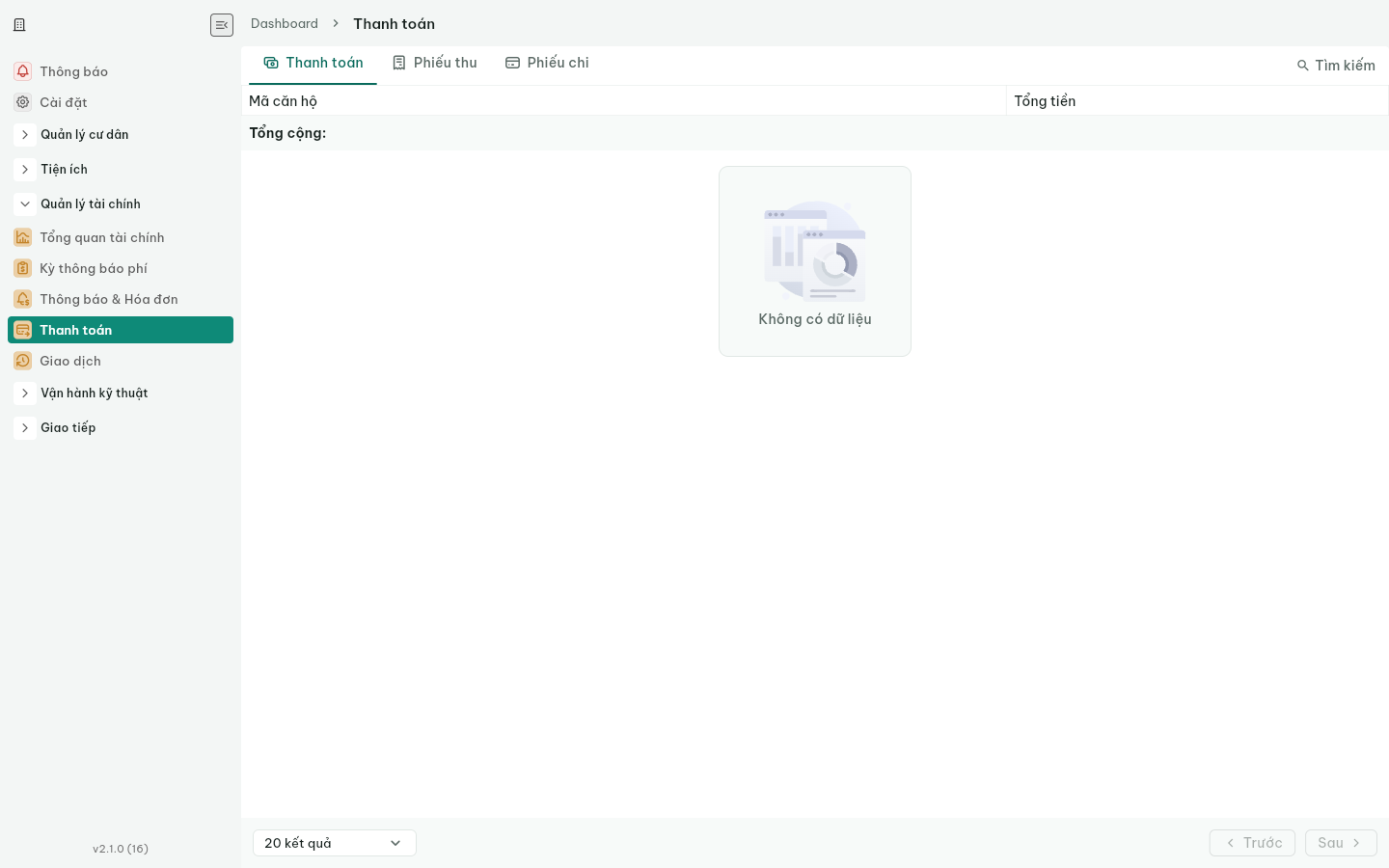Click the Tổng cộng summary row label
Viewport: 1389px width, 868px height.
point(287,133)
